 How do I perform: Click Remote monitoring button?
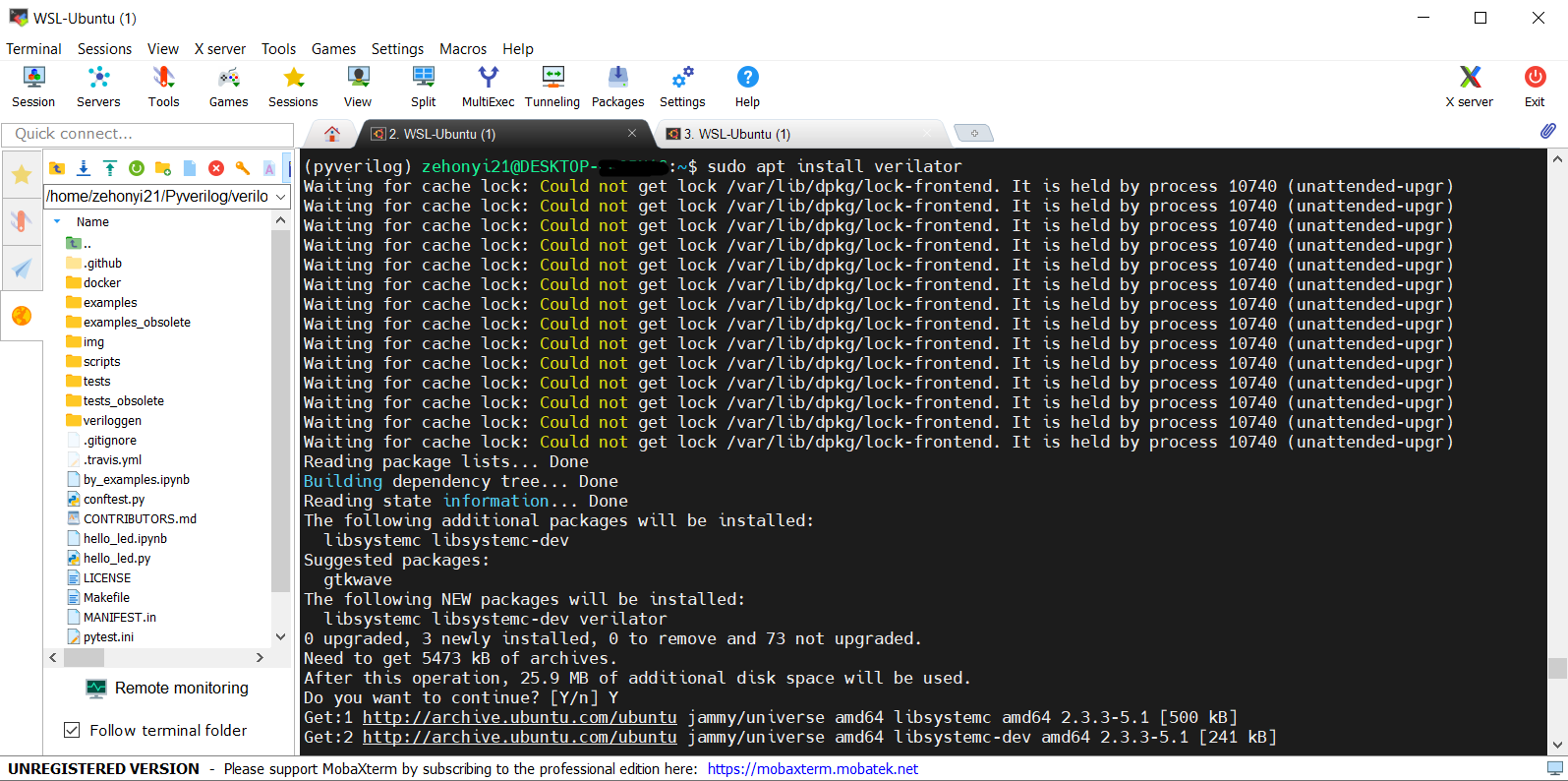point(167,688)
